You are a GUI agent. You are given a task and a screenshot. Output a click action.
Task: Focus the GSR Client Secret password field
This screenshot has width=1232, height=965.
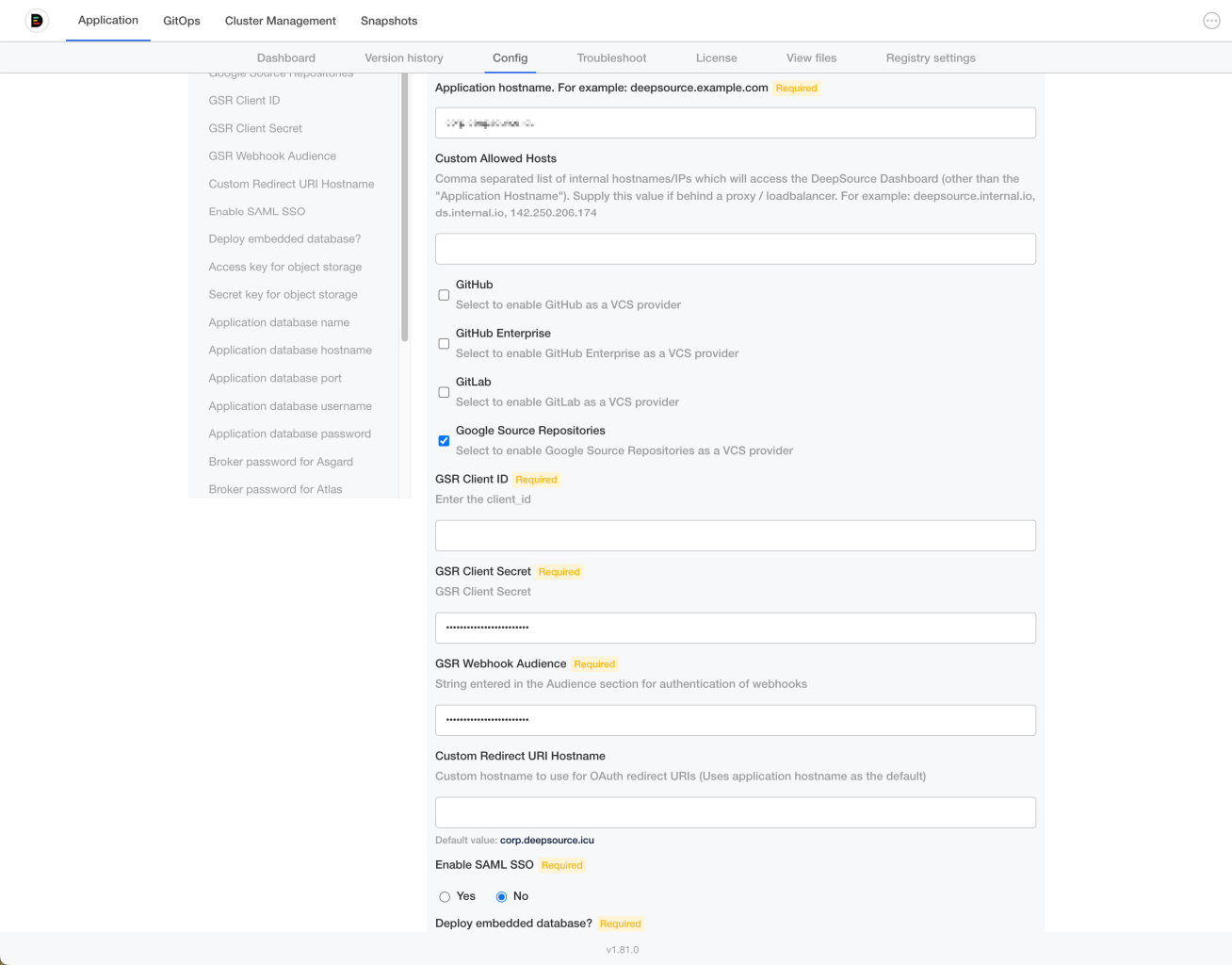[736, 628]
